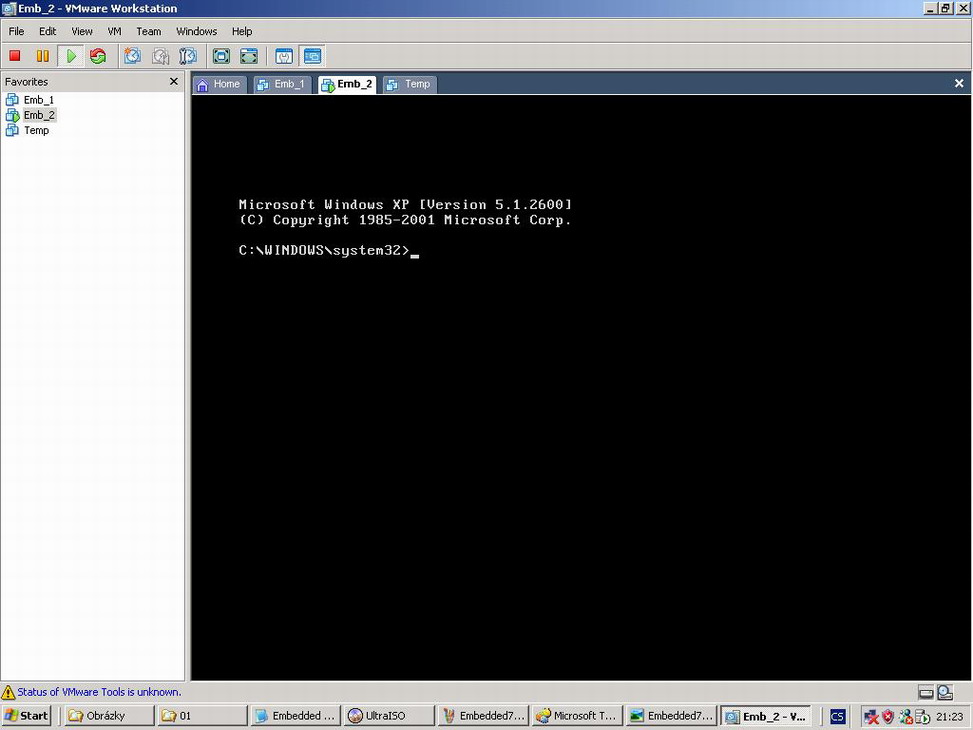Open the Windows menu

196,31
